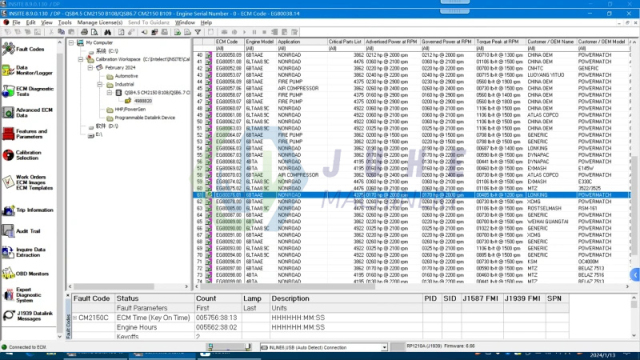The image size is (640, 360).
Task: Click the Print Preview toolbar icon
Action: pos(94,32)
